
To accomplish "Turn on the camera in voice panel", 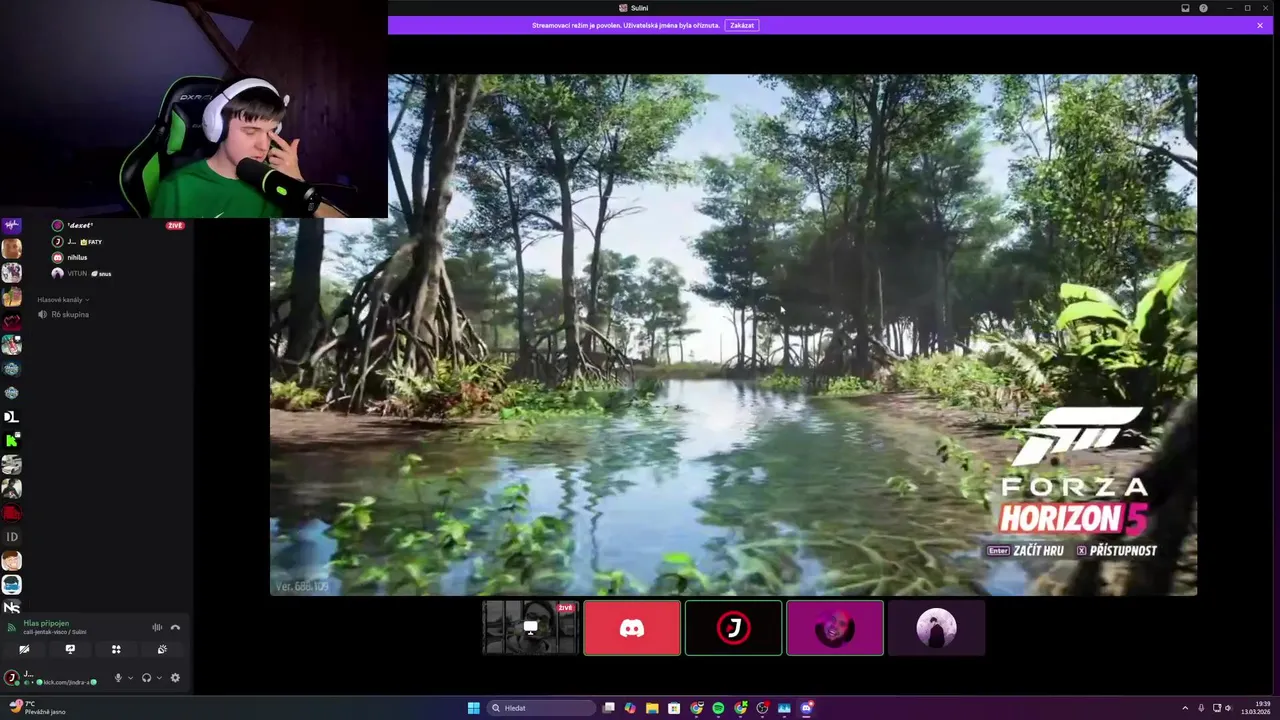I will (x=24, y=649).
